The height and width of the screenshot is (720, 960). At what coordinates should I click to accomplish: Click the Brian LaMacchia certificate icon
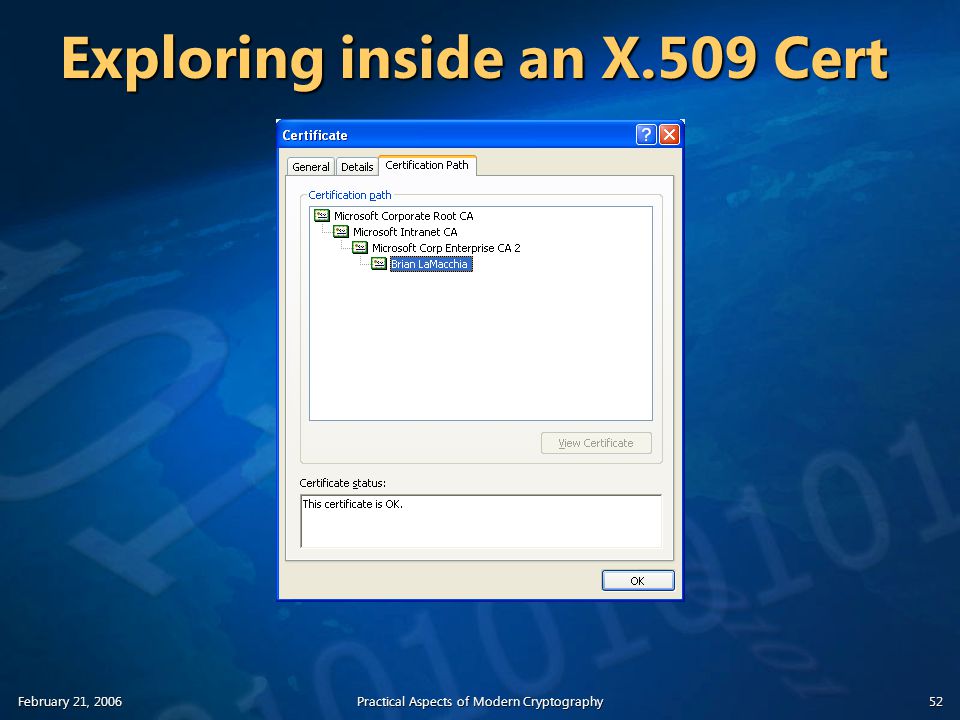(379, 263)
